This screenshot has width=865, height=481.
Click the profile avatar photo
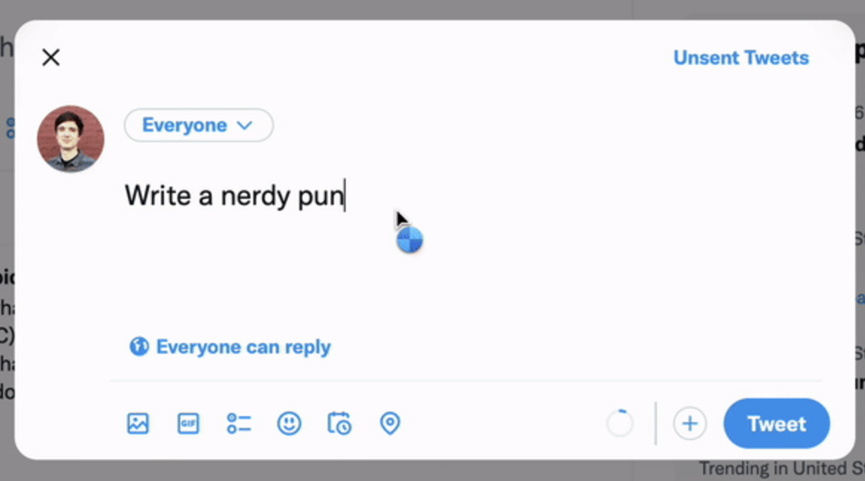71,138
